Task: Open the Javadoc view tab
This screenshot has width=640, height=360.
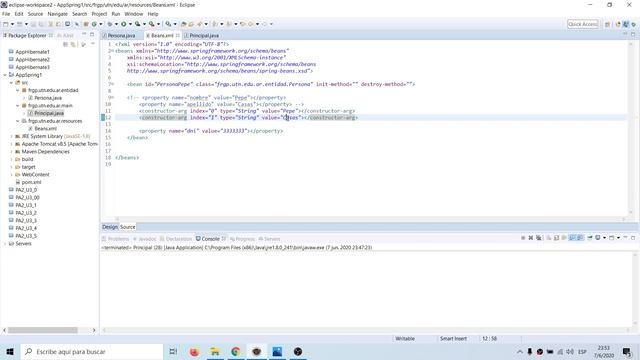Action: (144, 239)
